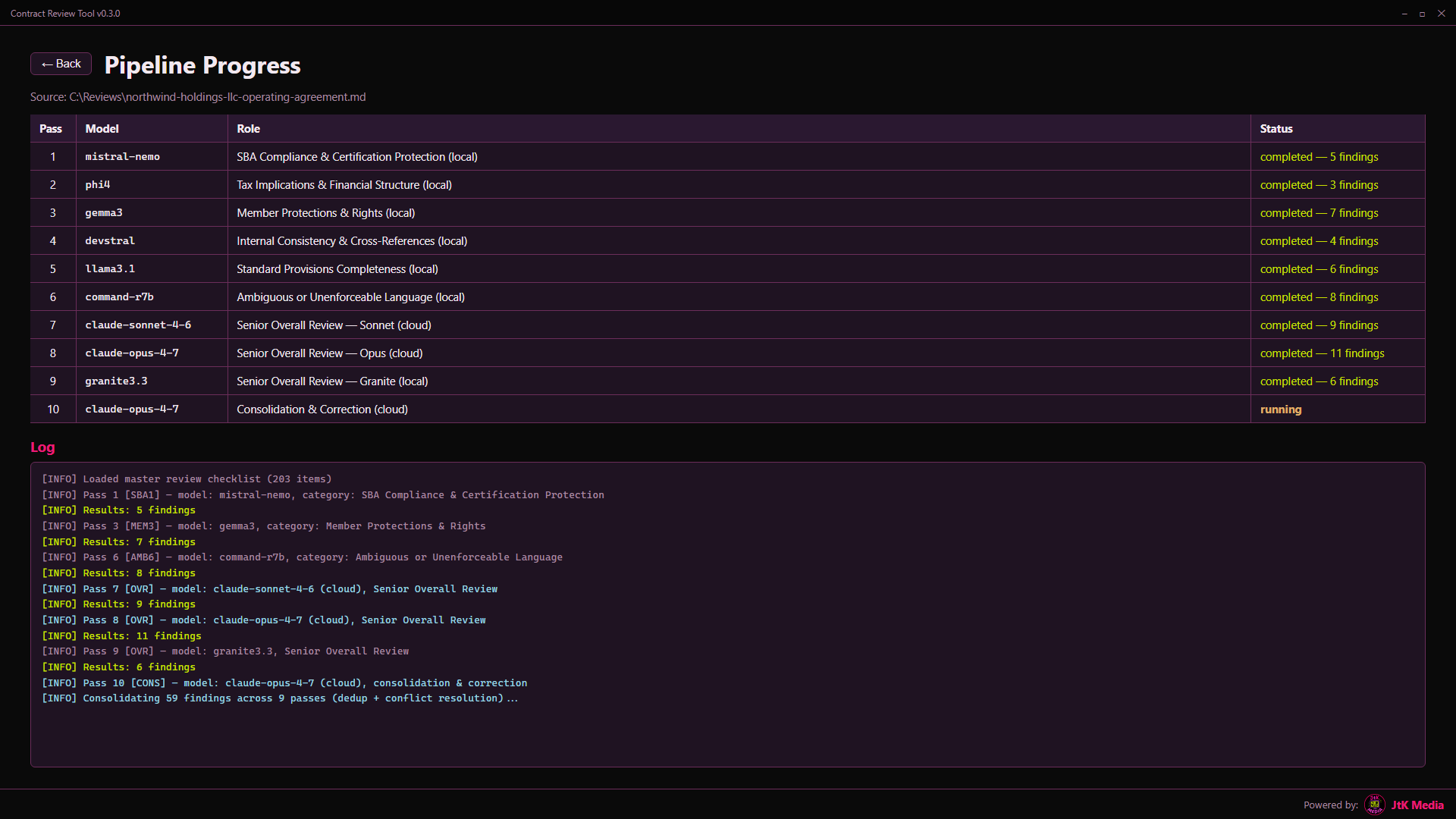Click 'Results: 6 findings' log line
The height and width of the screenshot is (819, 1456).
(x=118, y=667)
